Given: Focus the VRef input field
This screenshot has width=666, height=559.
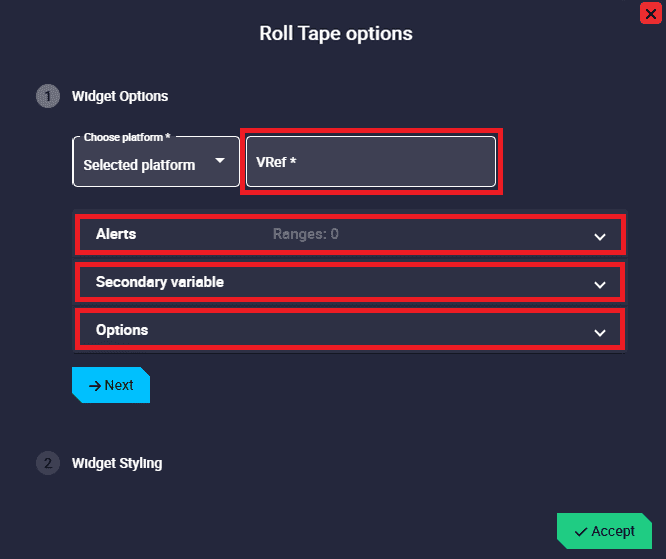Looking at the screenshot, I should [371, 161].
